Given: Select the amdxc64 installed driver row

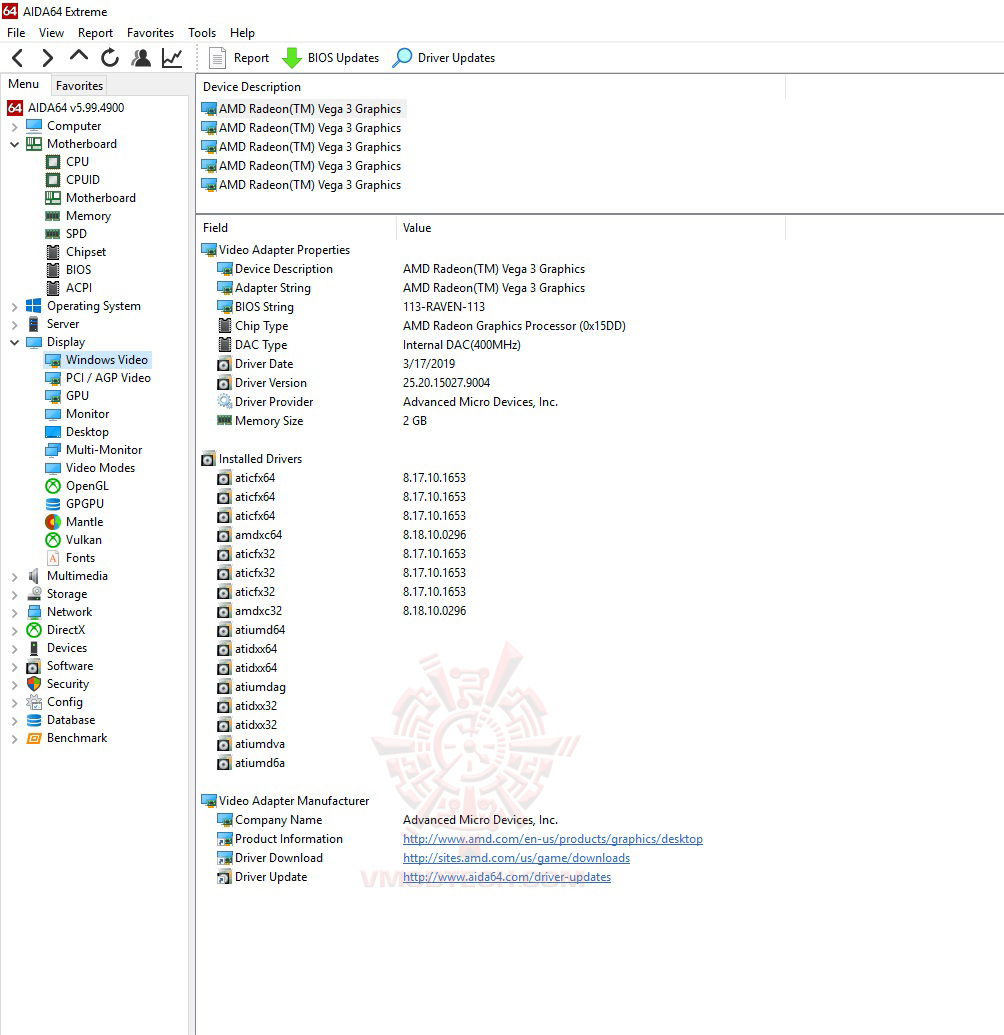Looking at the screenshot, I should (341, 535).
